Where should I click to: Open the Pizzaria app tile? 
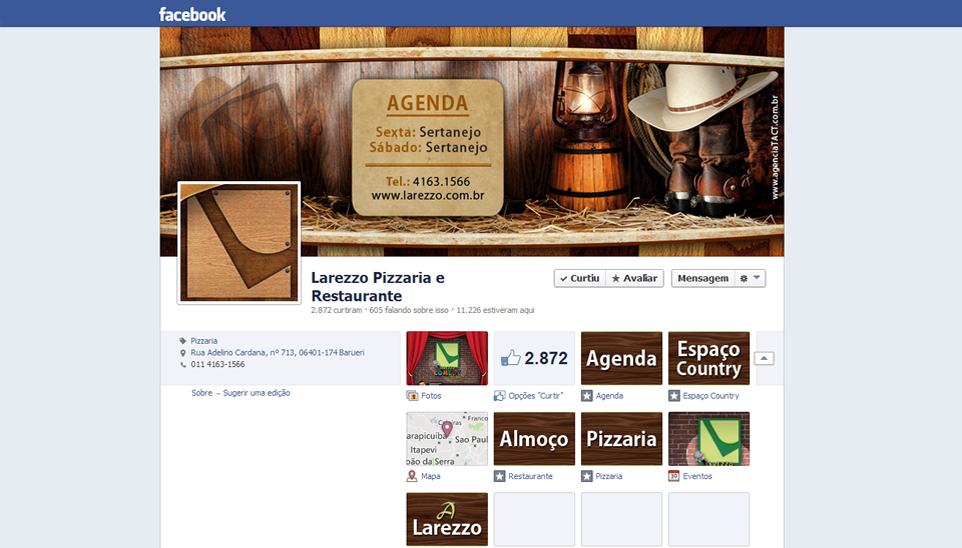621,439
